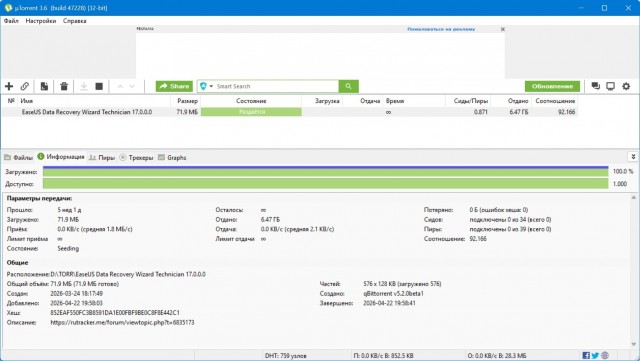This screenshot has width=640, height=361.
Task: Click the Seeding state value
Action: click(68, 248)
